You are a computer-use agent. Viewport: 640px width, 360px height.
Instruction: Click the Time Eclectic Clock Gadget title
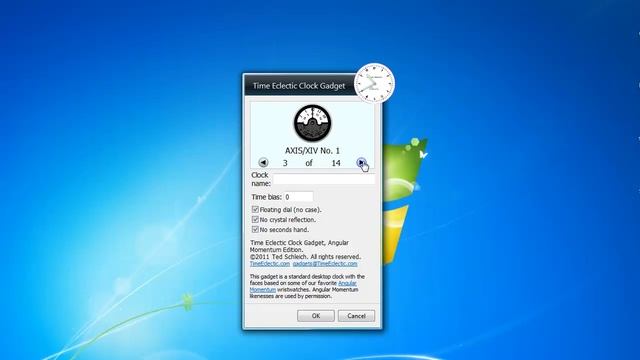click(299, 86)
